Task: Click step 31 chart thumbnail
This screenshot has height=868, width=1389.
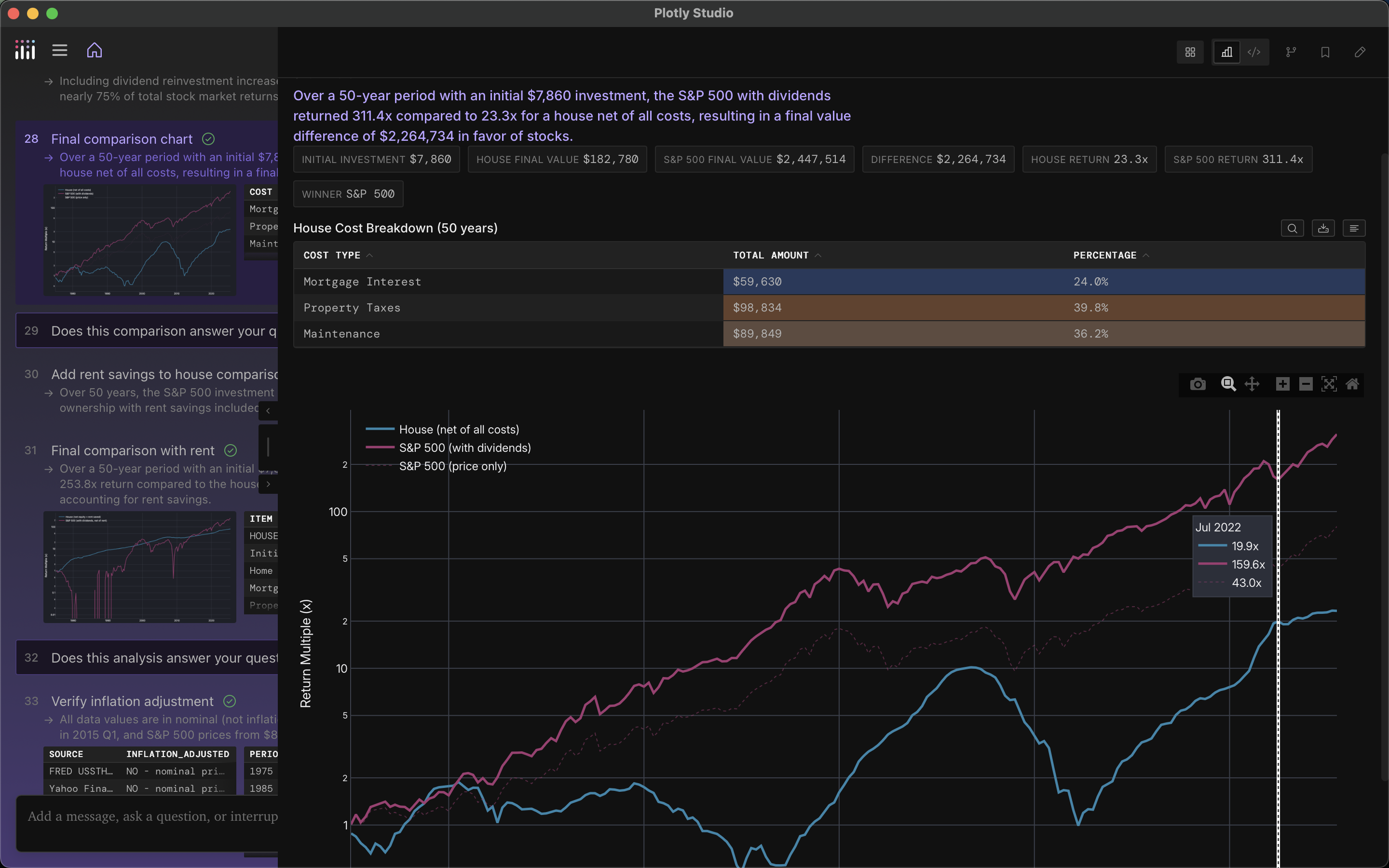Action: 140,567
